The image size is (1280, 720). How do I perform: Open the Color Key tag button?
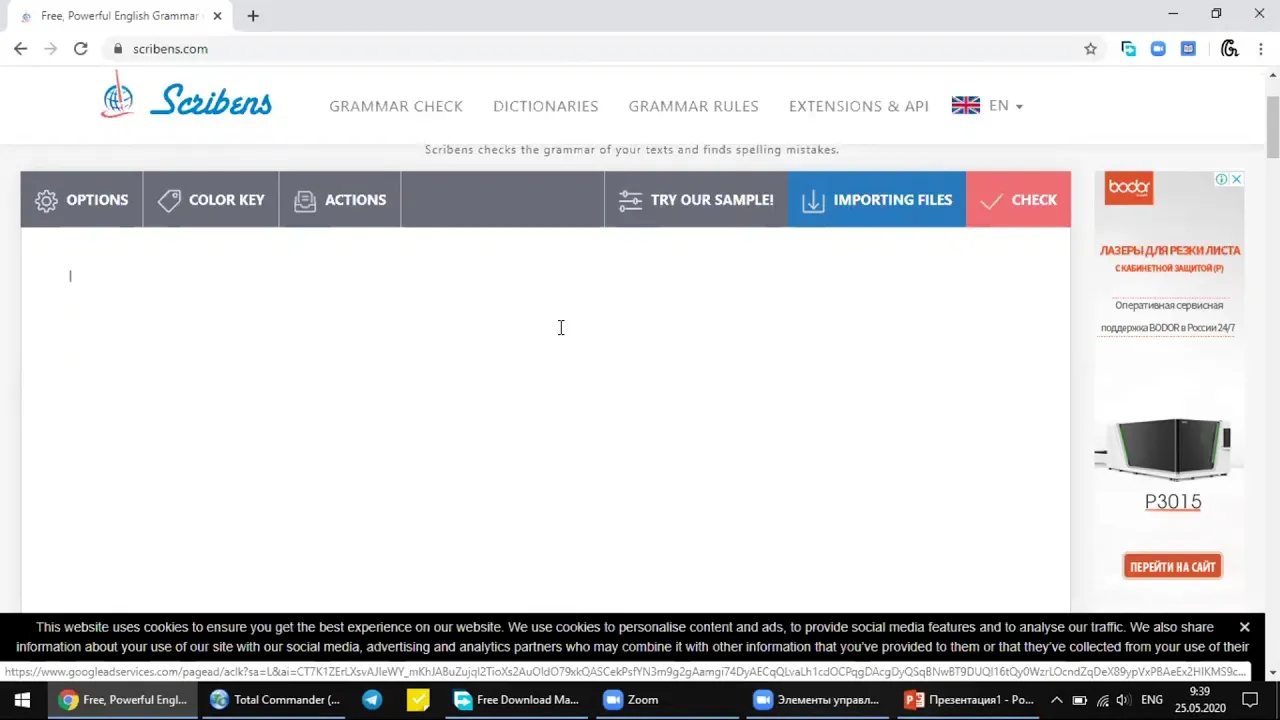point(211,199)
